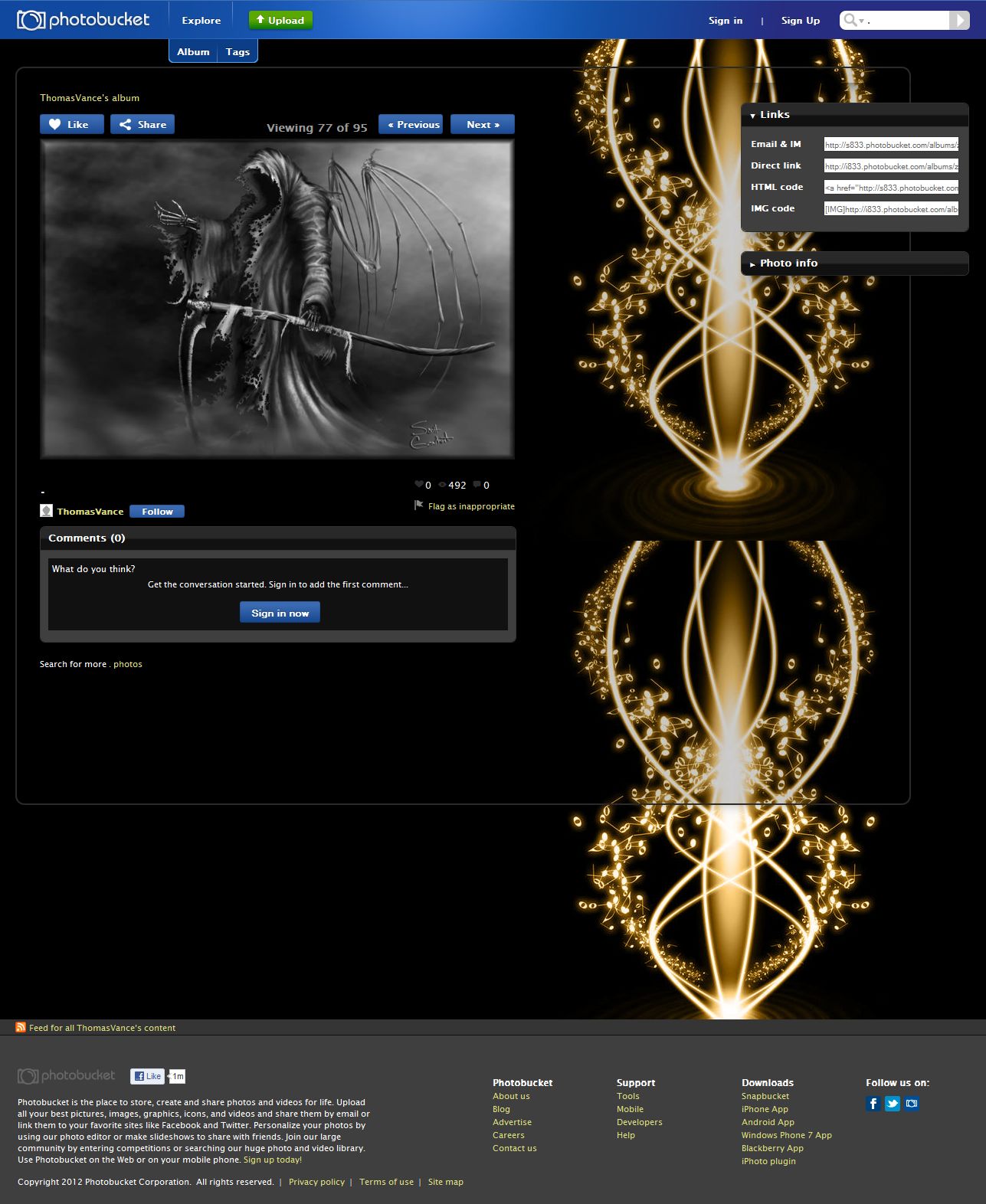Open the About us footer link
Screen dimensions: 986x1204
[x=511, y=1096]
